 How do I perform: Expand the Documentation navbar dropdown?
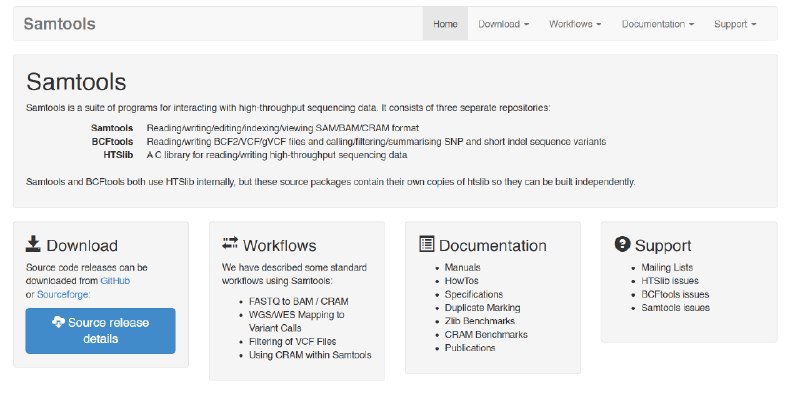(658, 24)
